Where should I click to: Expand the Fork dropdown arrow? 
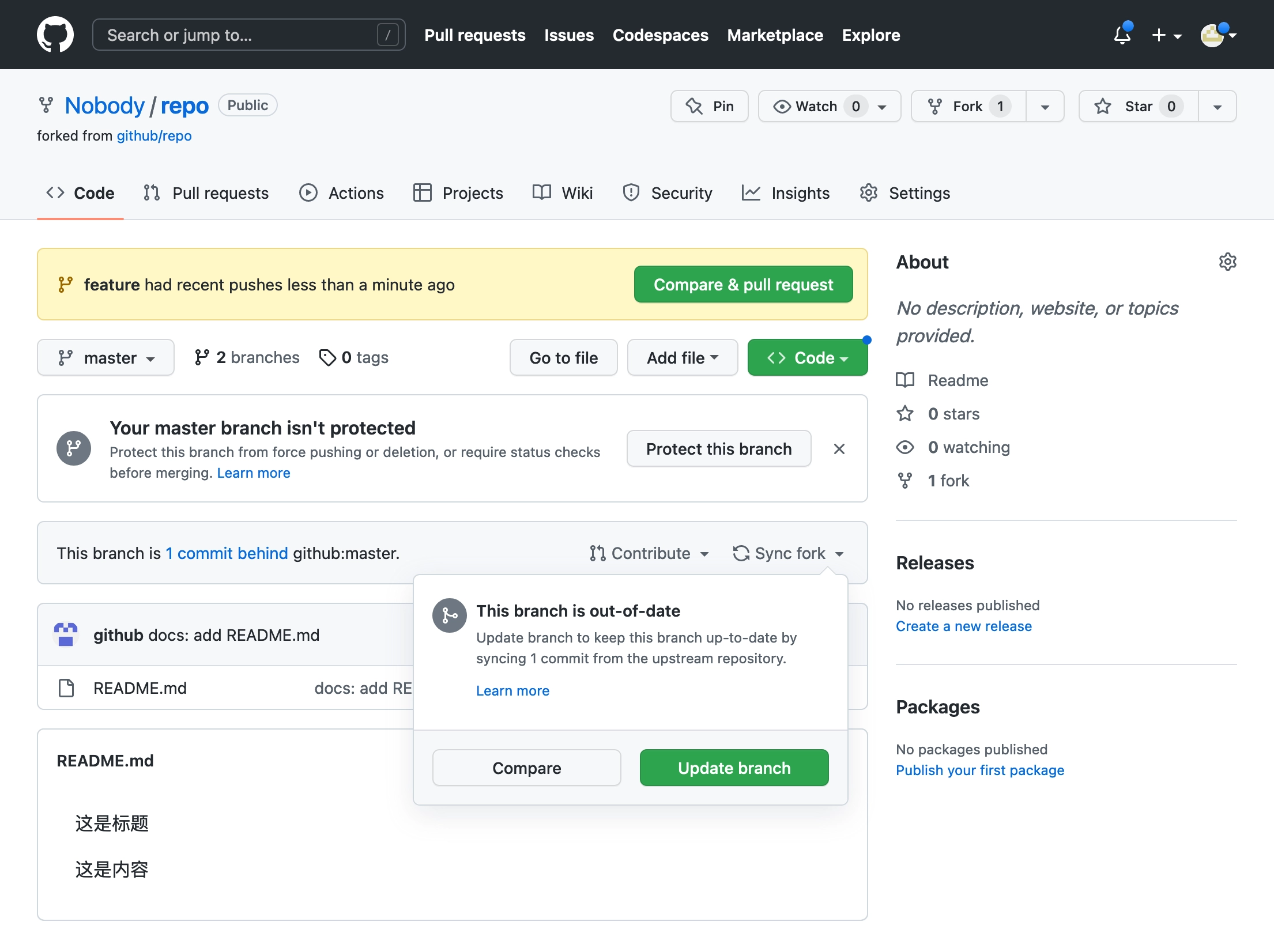pyautogui.click(x=1045, y=107)
